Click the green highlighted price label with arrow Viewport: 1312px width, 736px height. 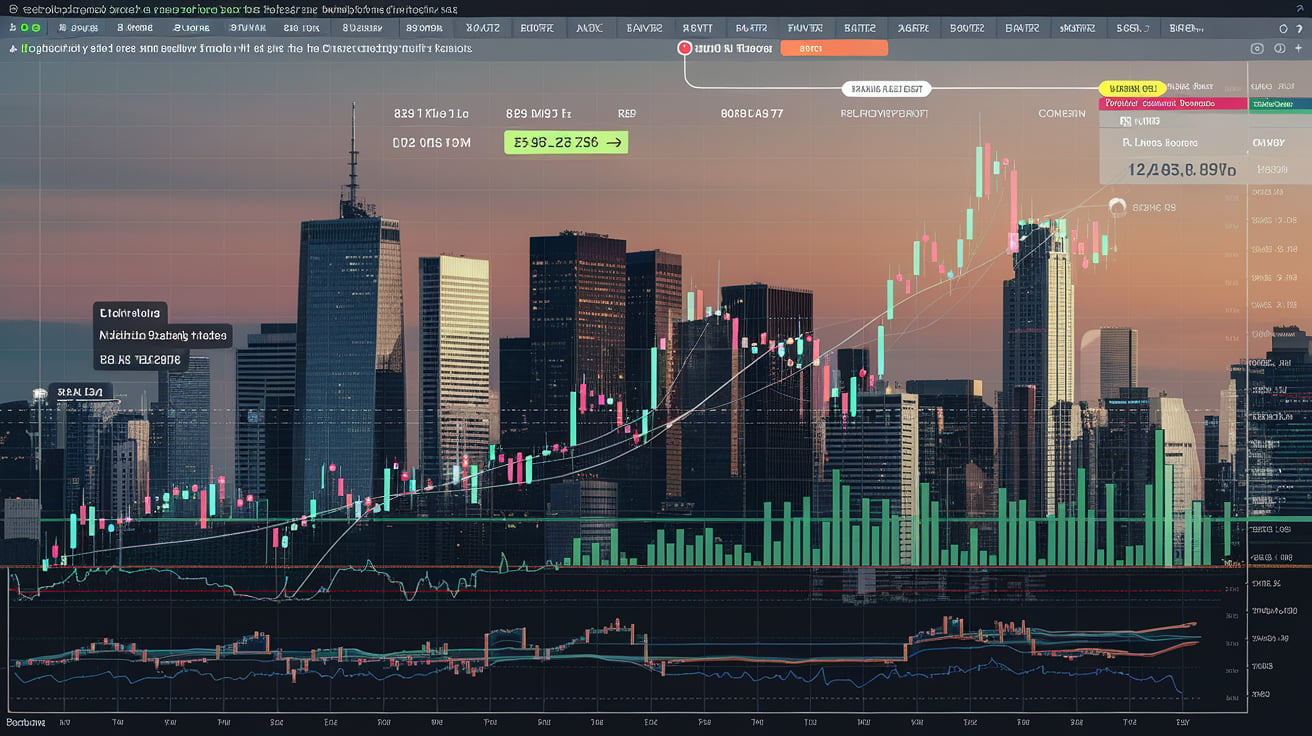pyautogui.click(x=566, y=143)
